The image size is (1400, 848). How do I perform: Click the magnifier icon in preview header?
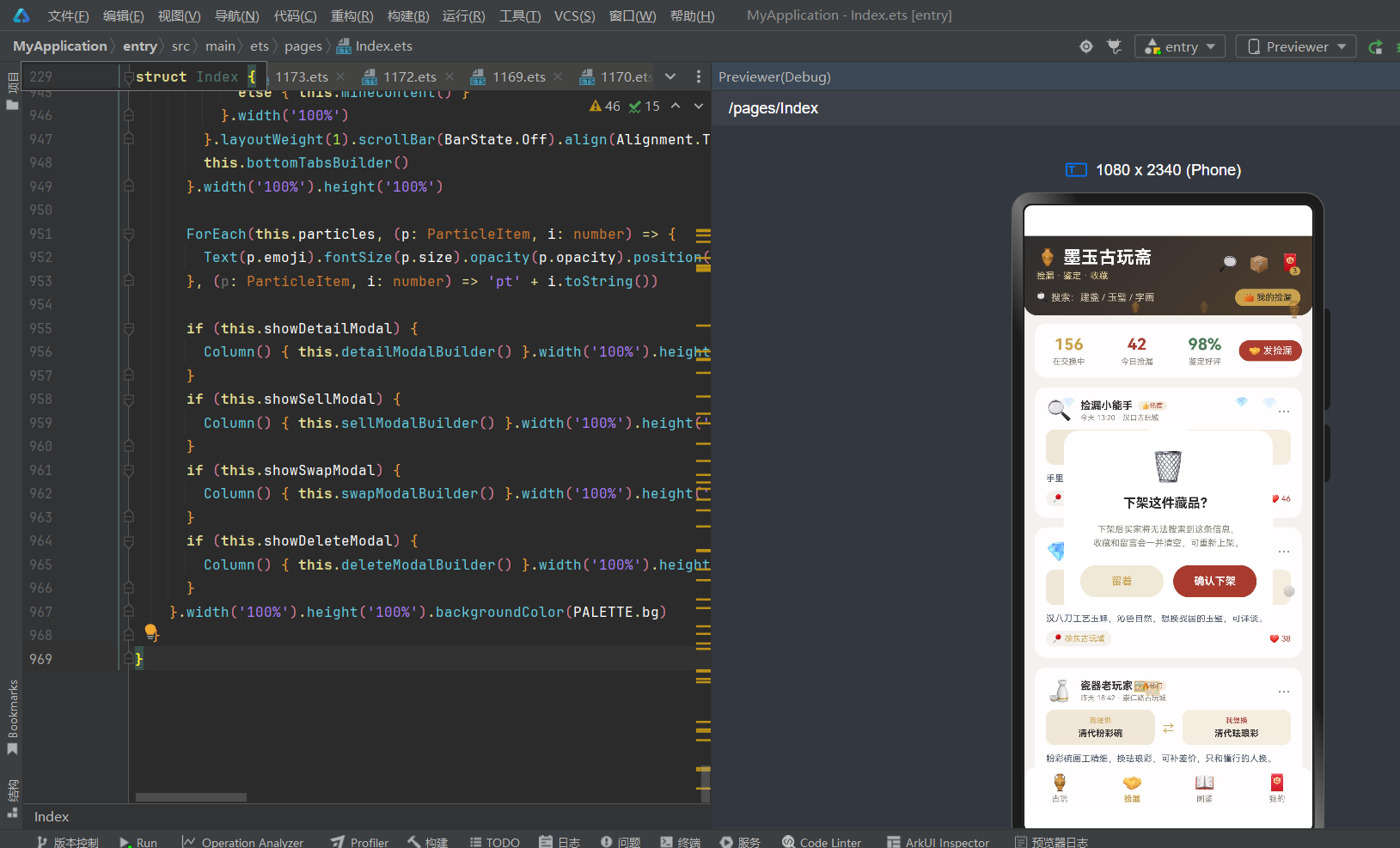pos(1228,263)
